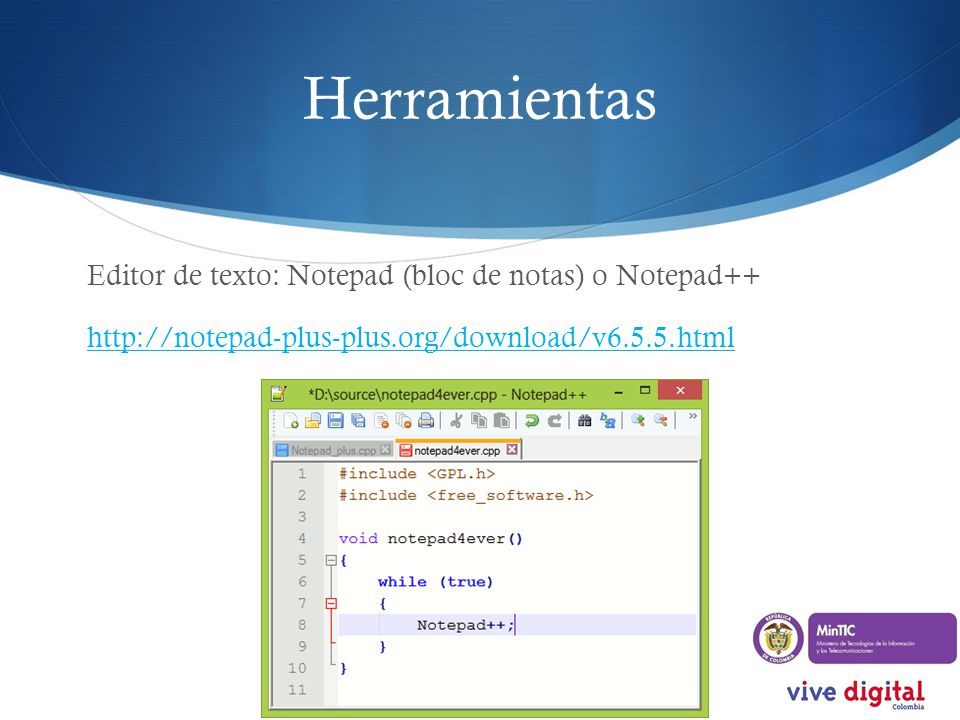960x720 pixels.
Task: Collapse the code fold at line 5
Action: click(x=331, y=560)
